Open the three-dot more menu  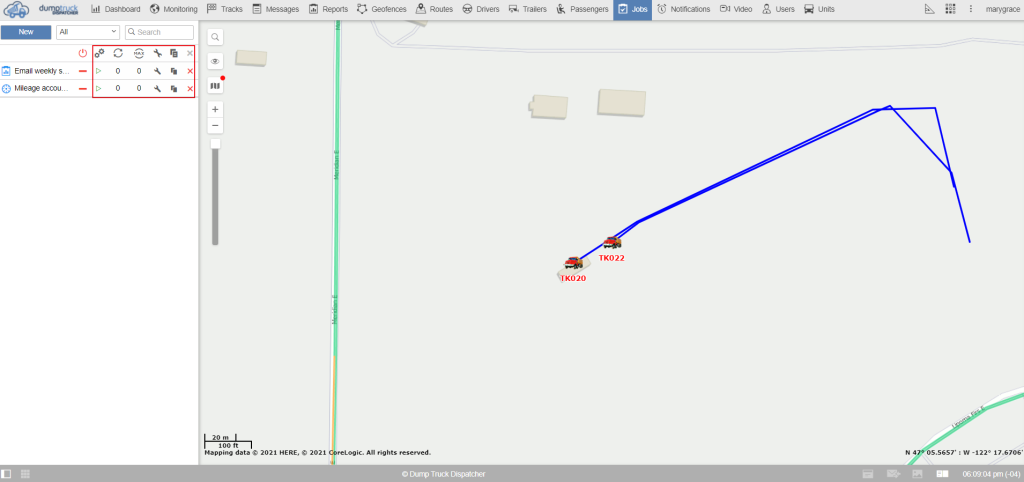point(971,9)
